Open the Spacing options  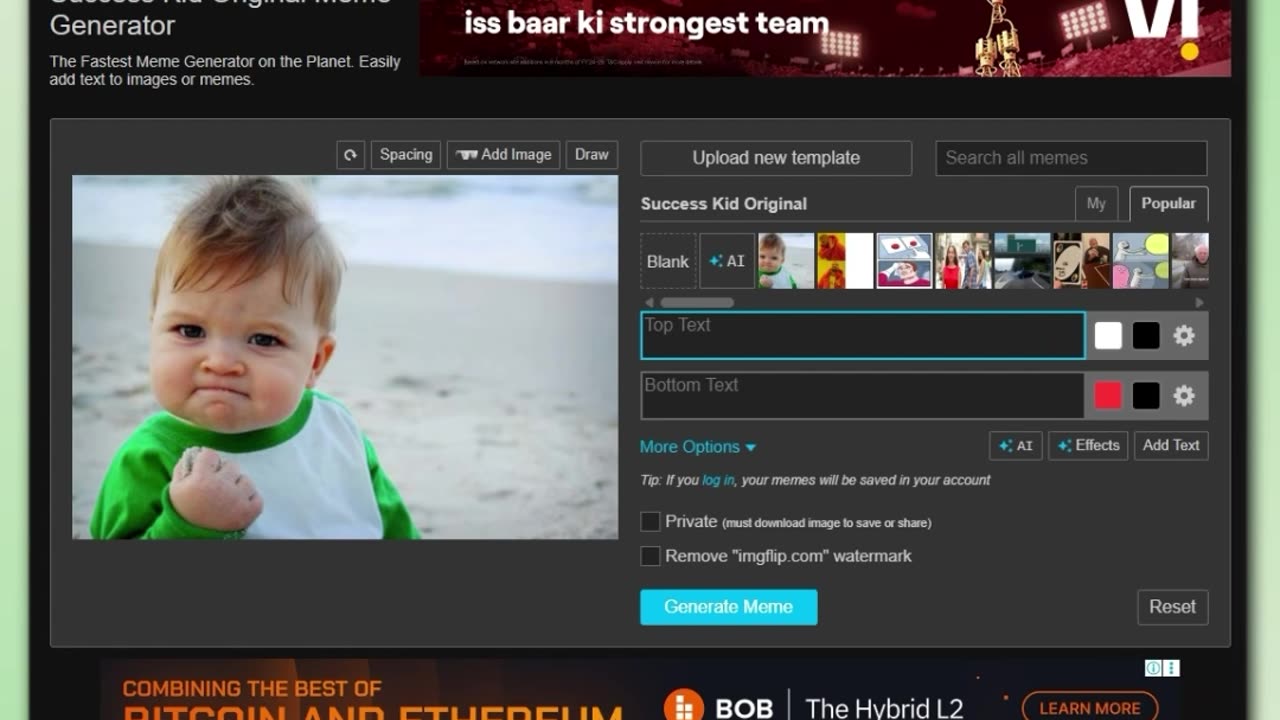pyautogui.click(x=406, y=155)
